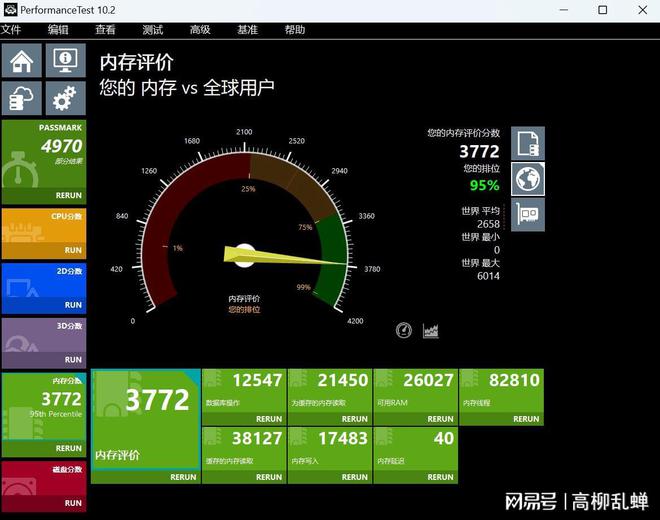Open the settings gears icon
The width and height of the screenshot is (660, 520).
(66, 98)
